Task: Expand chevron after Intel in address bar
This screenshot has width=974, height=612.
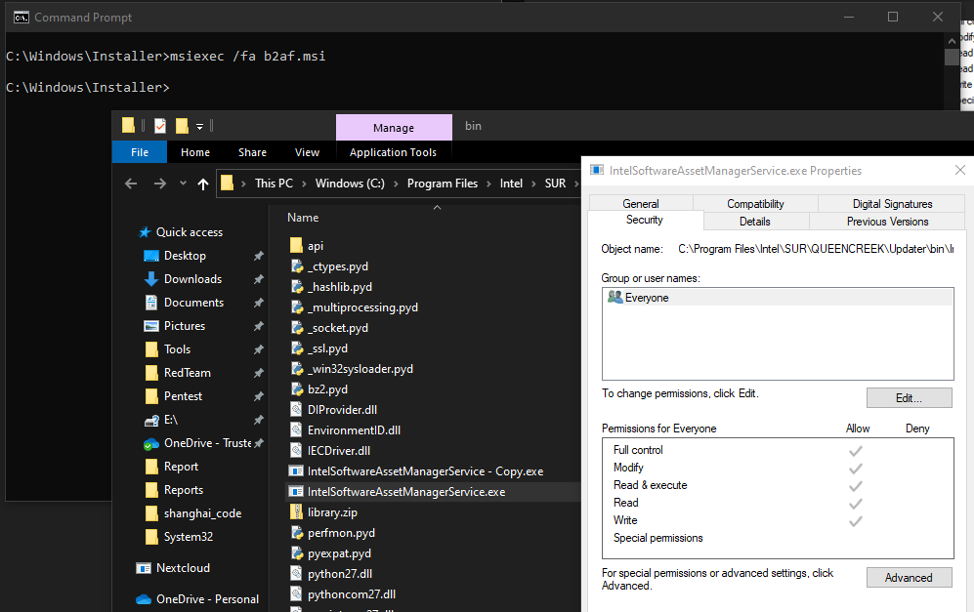Action: [x=534, y=184]
